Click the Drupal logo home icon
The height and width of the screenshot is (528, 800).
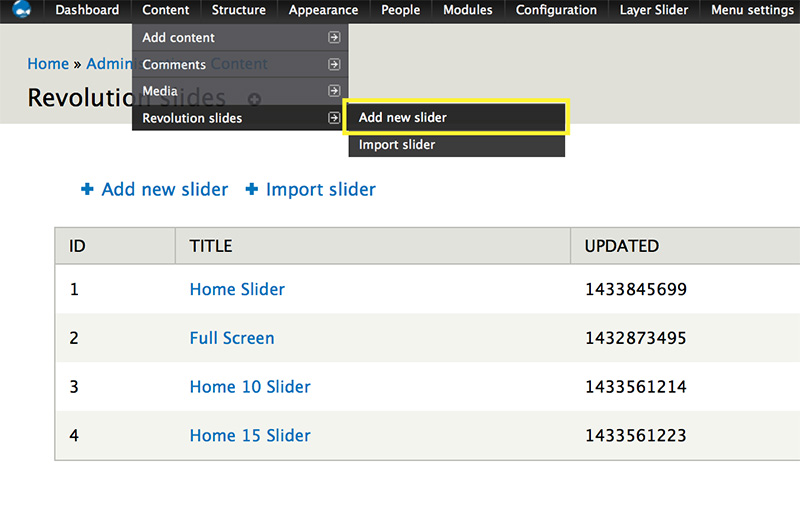pyautogui.click(x=21, y=10)
